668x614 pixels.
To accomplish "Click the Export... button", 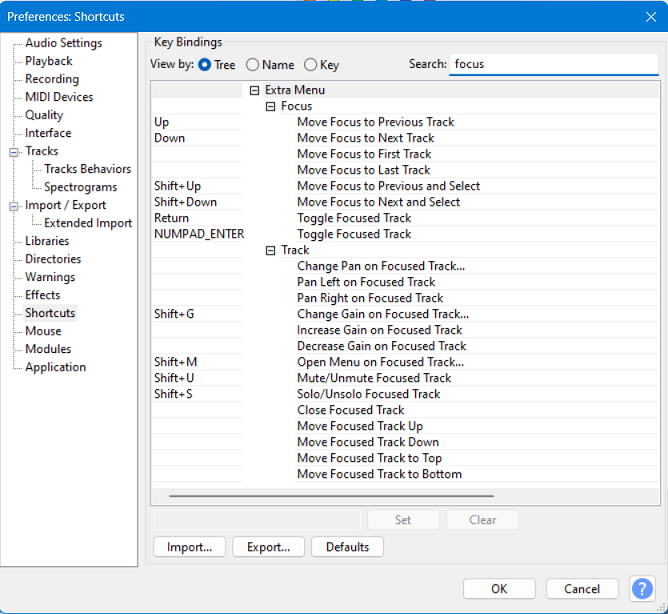I will click(268, 547).
